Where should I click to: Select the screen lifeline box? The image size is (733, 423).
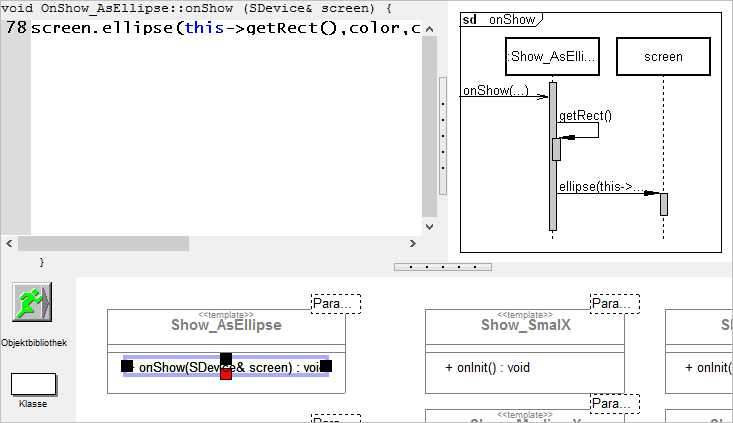click(x=663, y=57)
